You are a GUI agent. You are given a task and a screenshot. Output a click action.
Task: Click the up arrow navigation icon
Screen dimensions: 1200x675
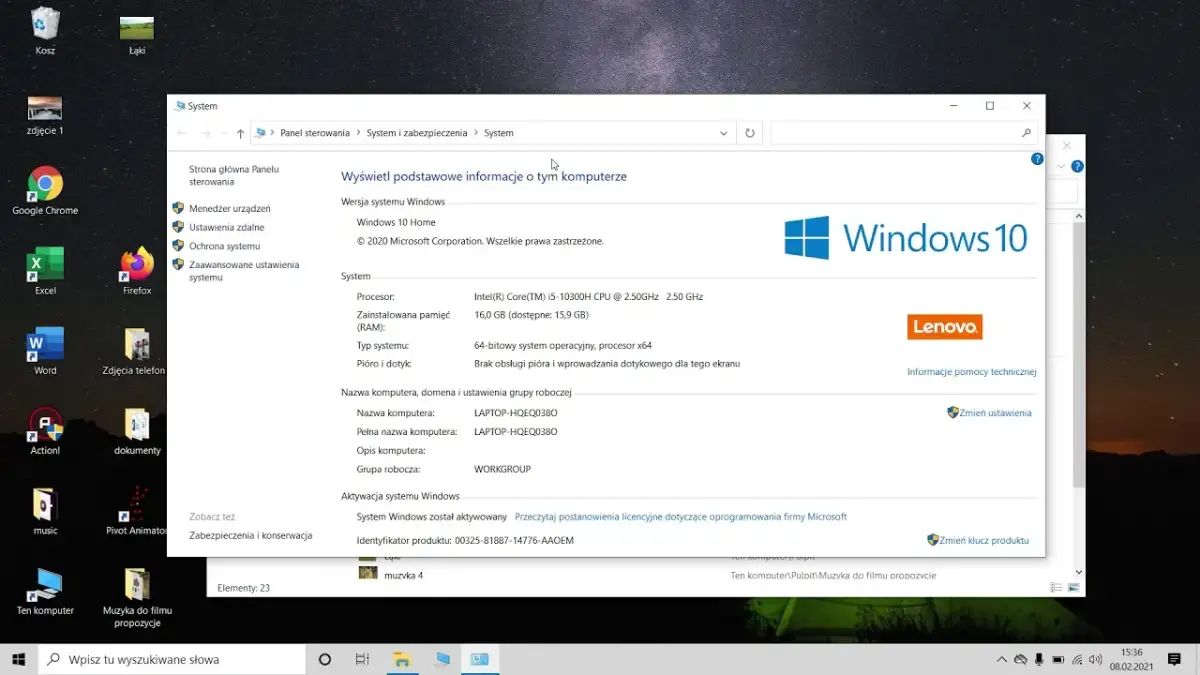240,132
